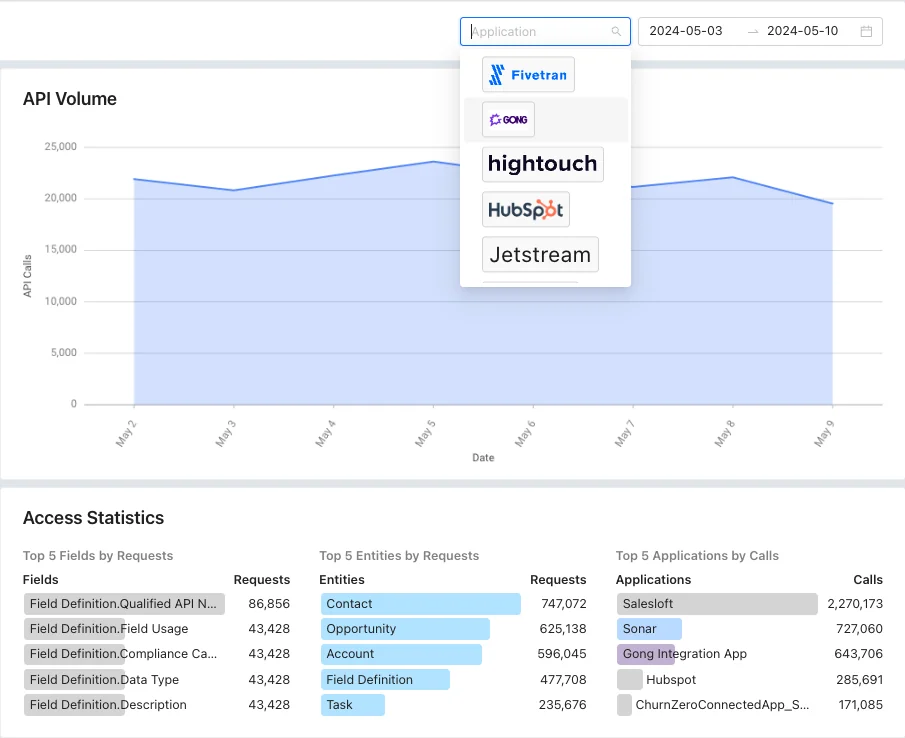Click the 727,060 calls value
This screenshot has height=738, width=905.
point(859,629)
